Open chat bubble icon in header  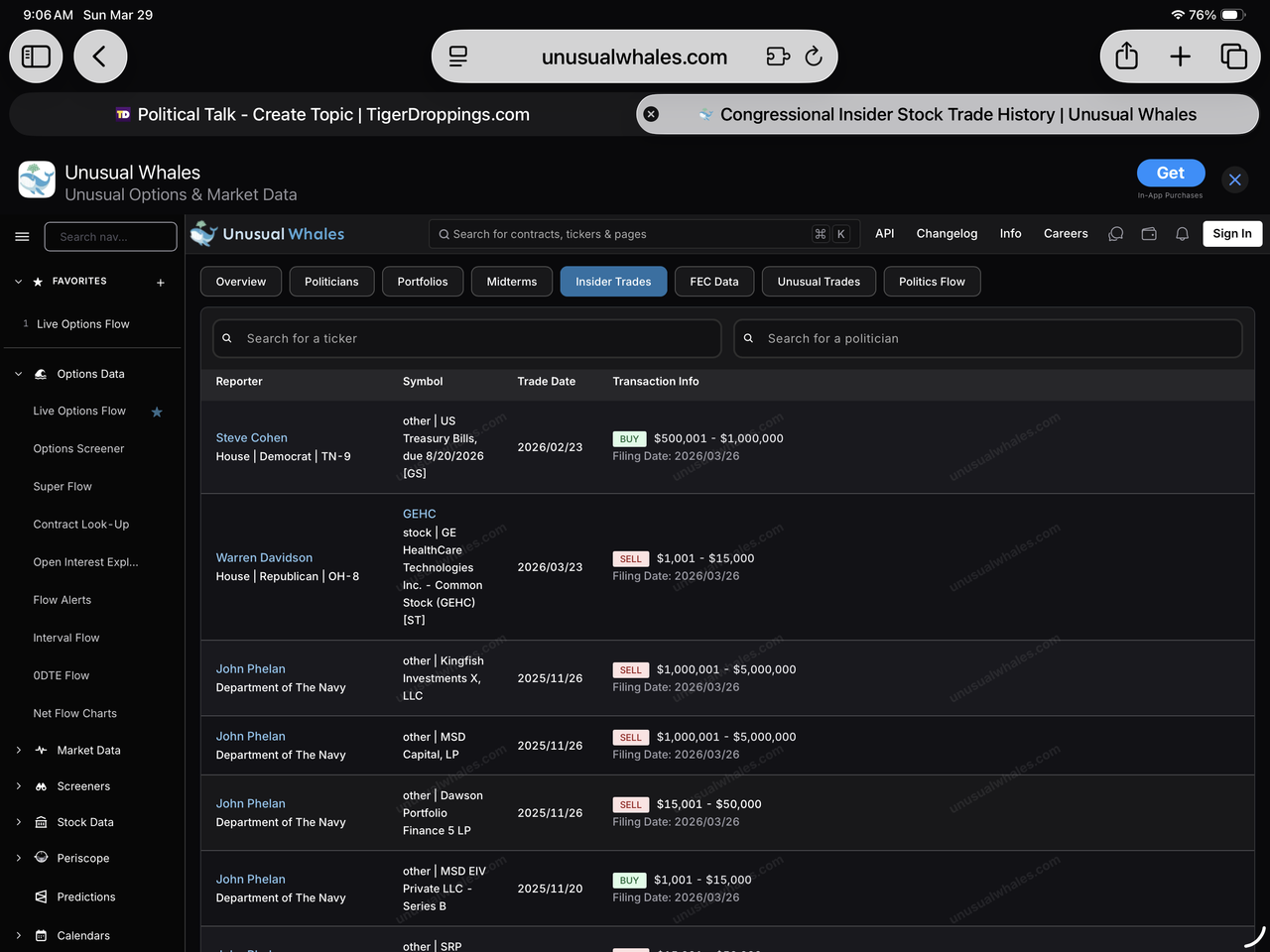(1116, 234)
